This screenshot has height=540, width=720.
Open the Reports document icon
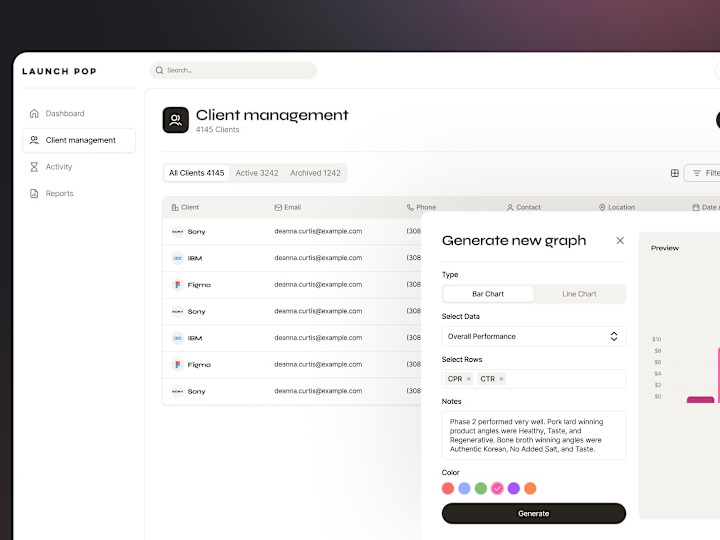click(34, 193)
